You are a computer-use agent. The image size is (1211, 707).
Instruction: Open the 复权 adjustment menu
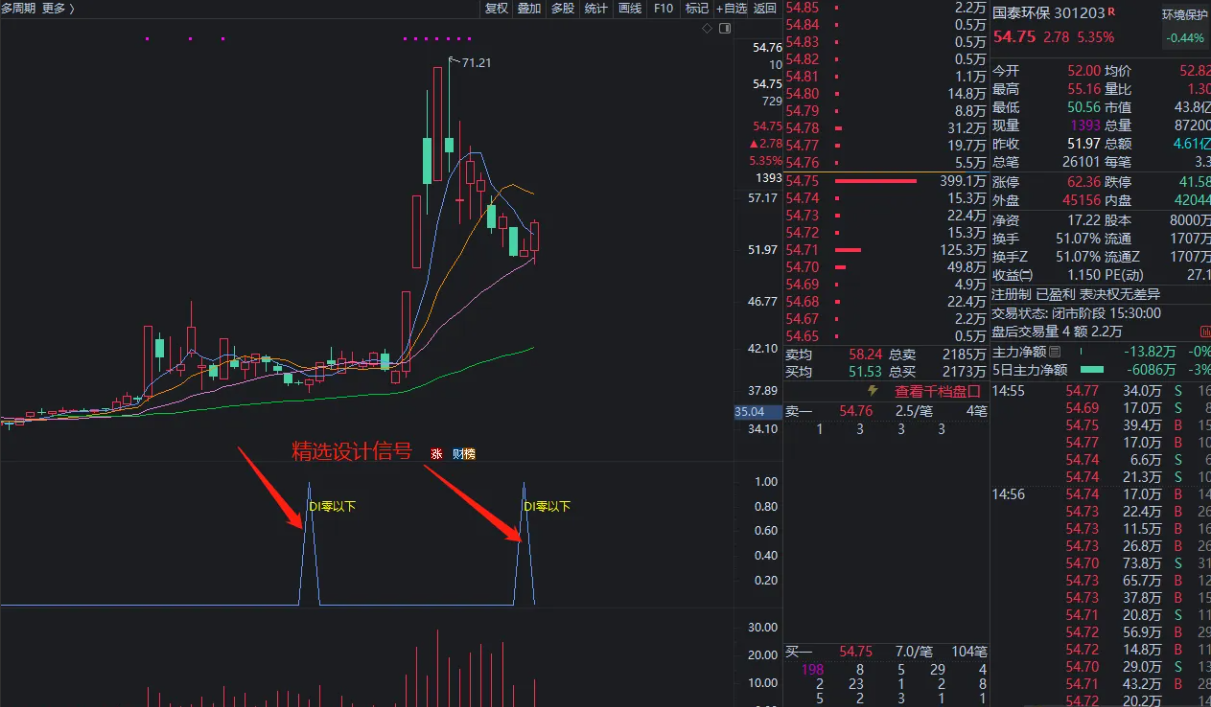click(496, 8)
